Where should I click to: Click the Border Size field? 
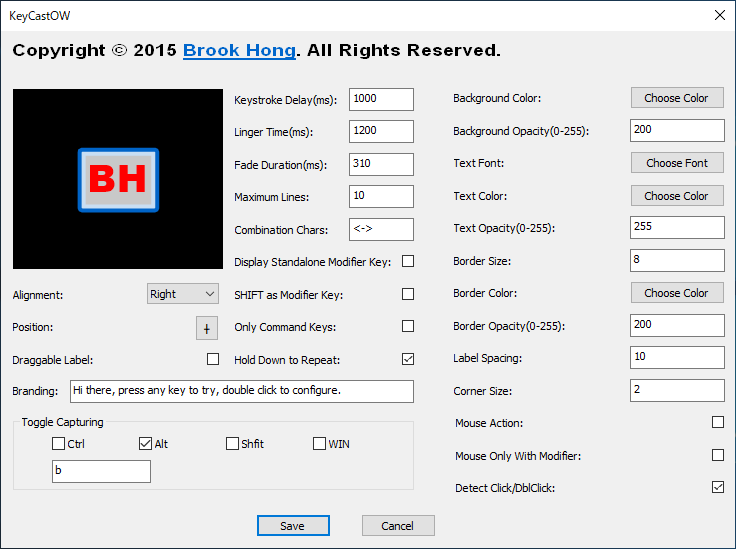click(x=677, y=260)
